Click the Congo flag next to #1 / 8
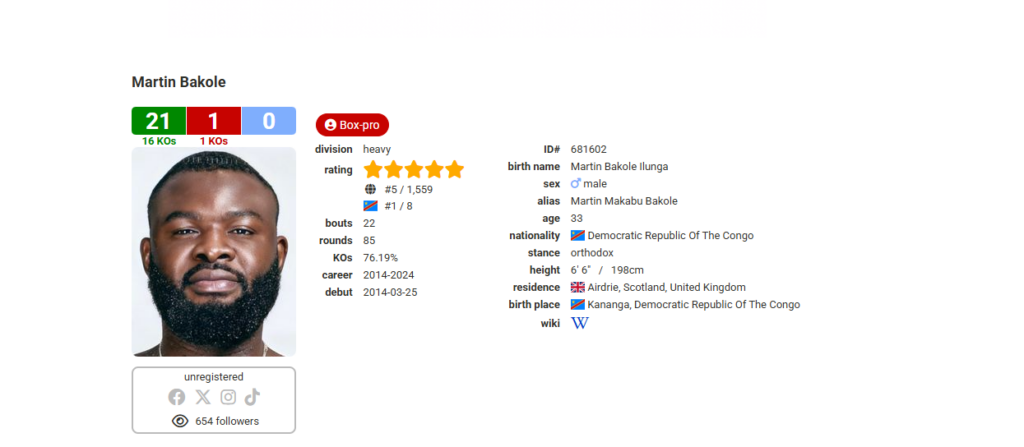The width and height of the screenshot is (1024, 447). click(370, 206)
